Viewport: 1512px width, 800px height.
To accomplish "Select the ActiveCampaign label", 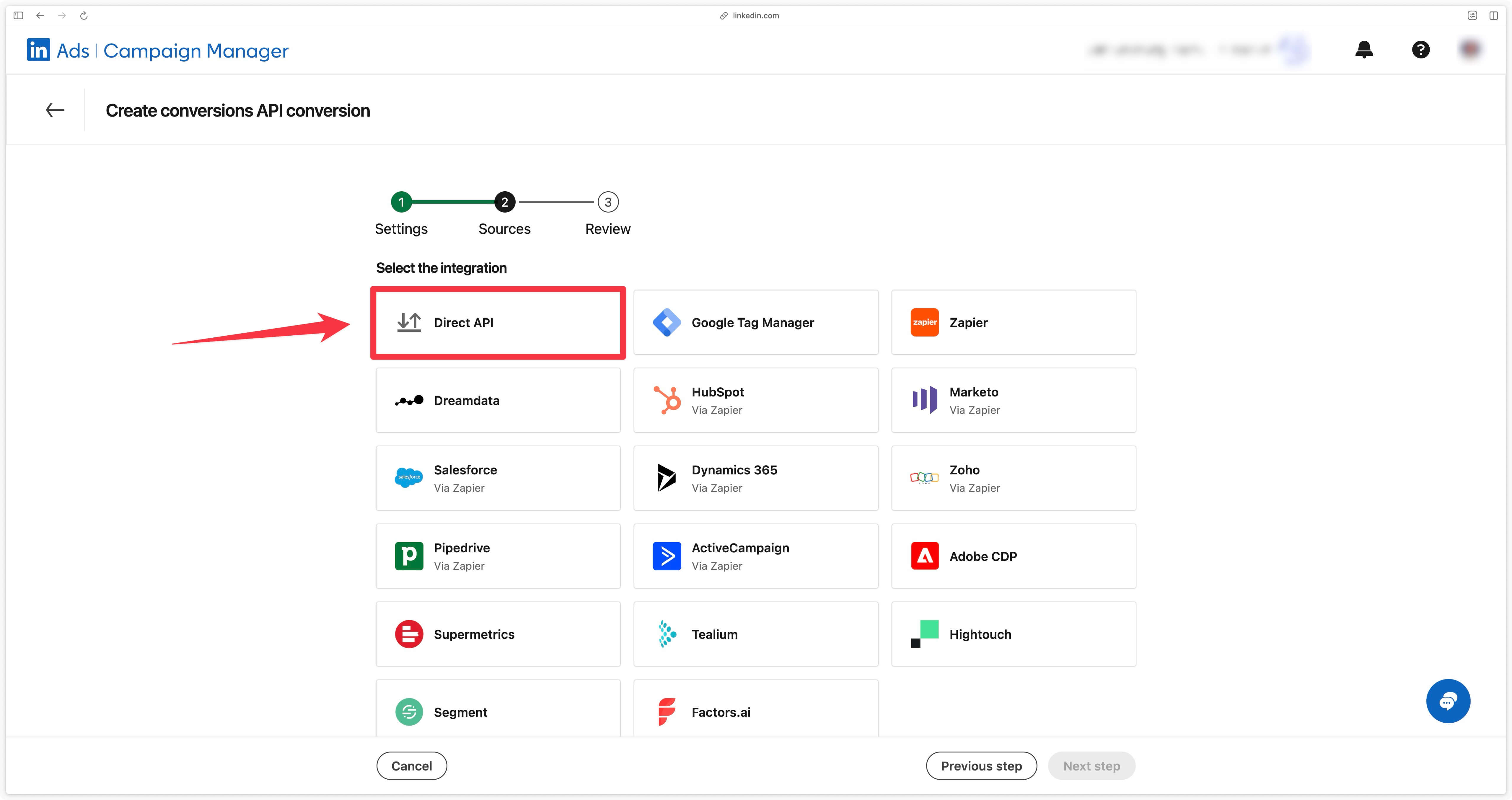I will (x=740, y=548).
